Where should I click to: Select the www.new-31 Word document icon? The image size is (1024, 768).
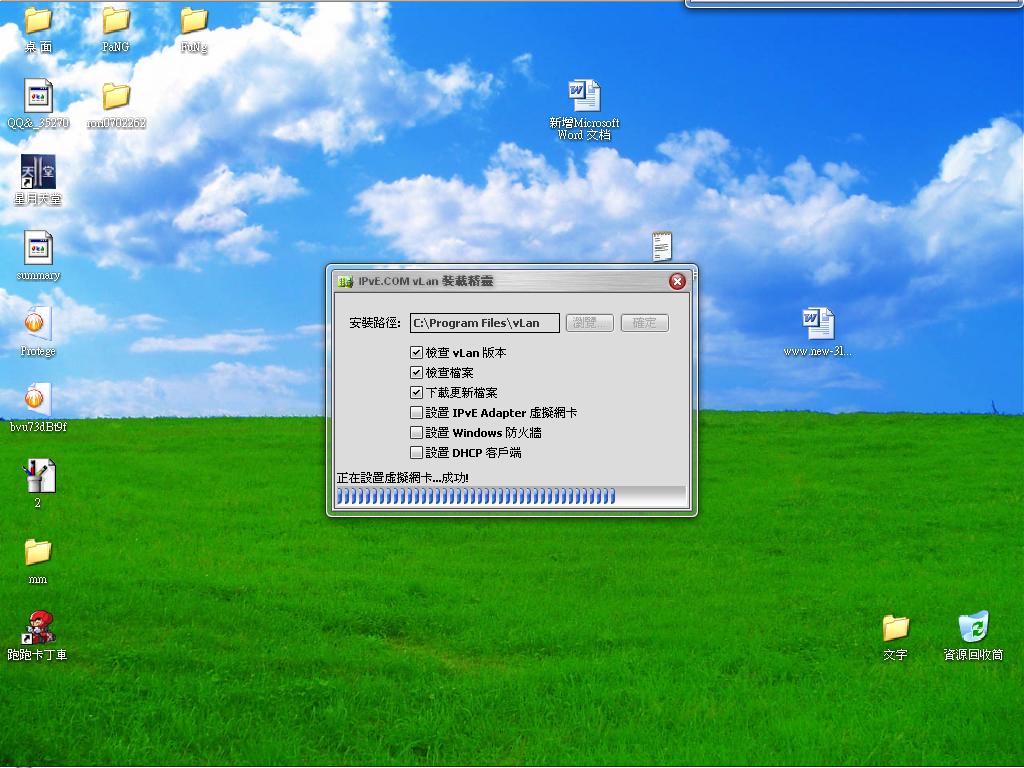pos(817,324)
